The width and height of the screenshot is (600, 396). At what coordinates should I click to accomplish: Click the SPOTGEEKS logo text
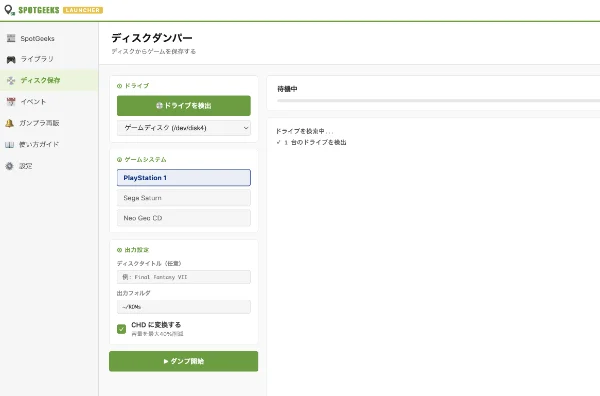(39, 10)
